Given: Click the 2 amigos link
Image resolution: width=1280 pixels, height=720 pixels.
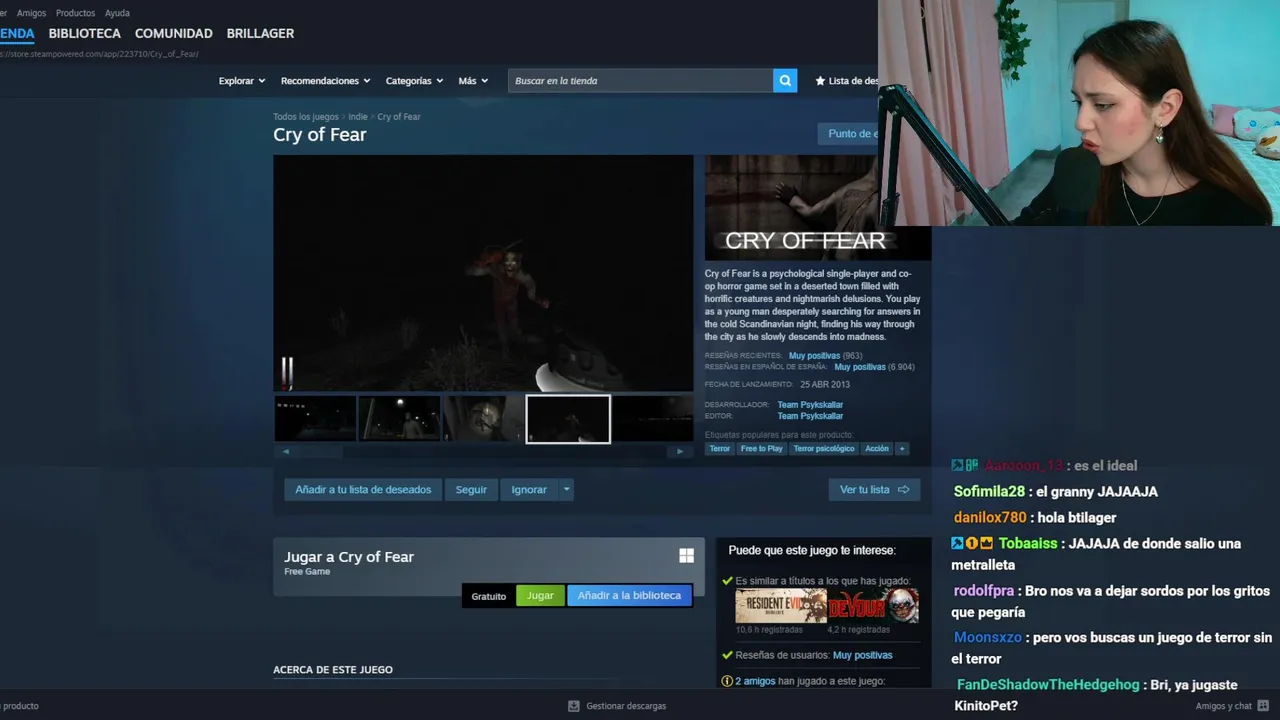Looking at the screenshot, I should 755,681.
